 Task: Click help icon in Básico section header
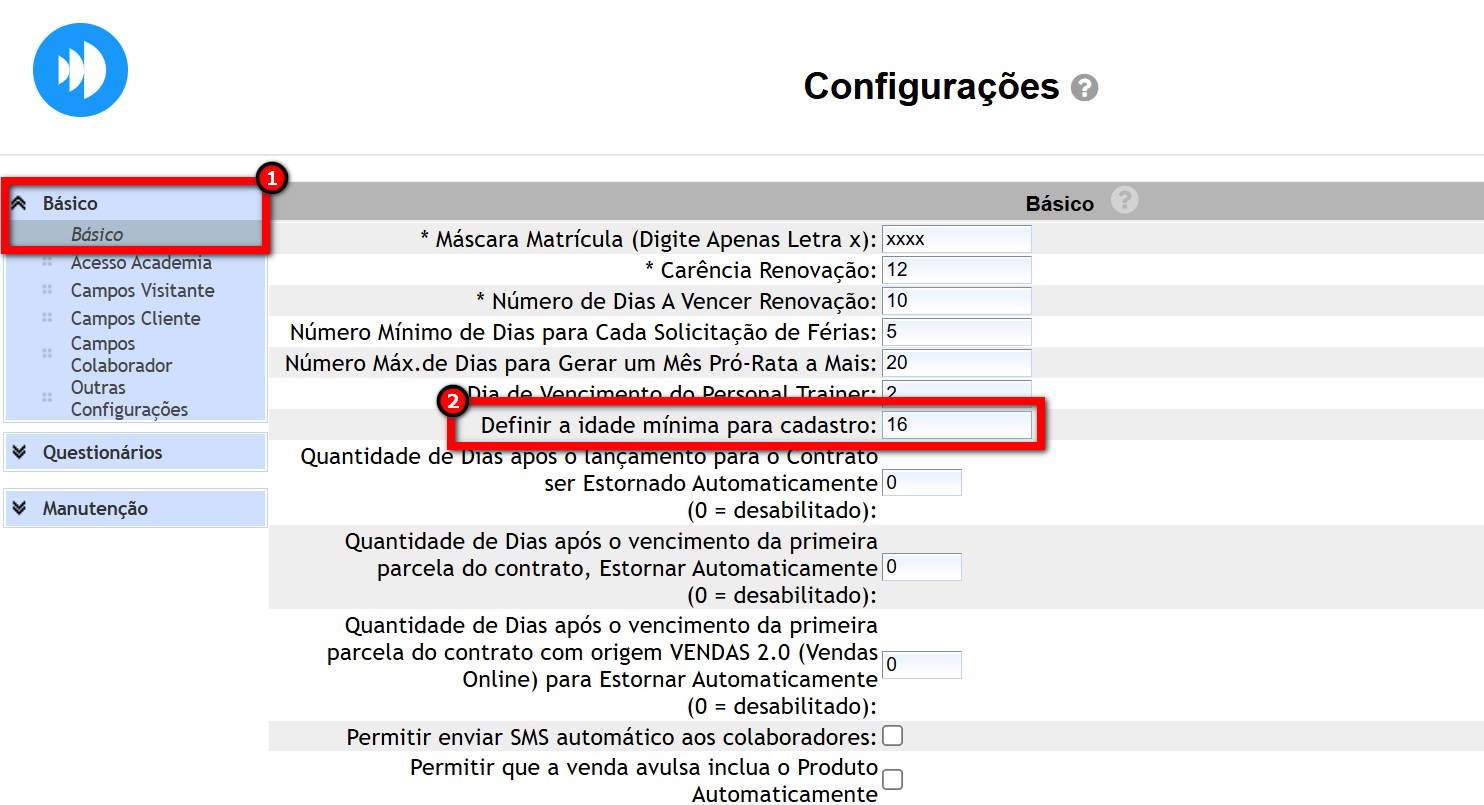click(1124, 201)
